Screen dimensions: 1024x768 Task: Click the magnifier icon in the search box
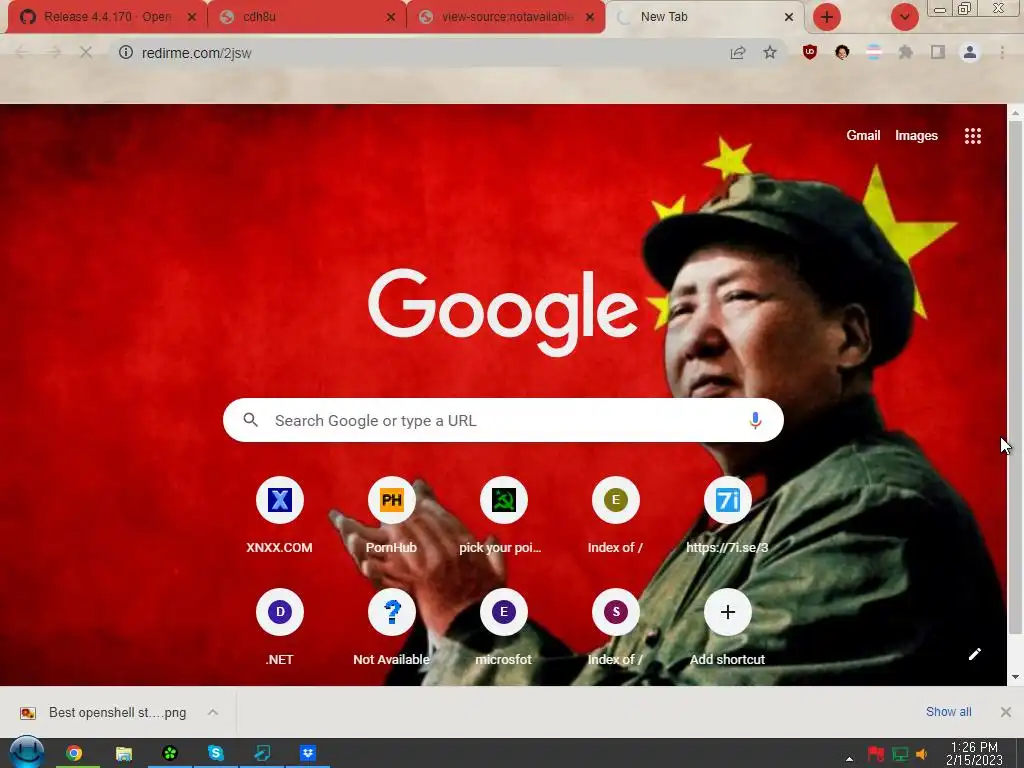[251, 420]
